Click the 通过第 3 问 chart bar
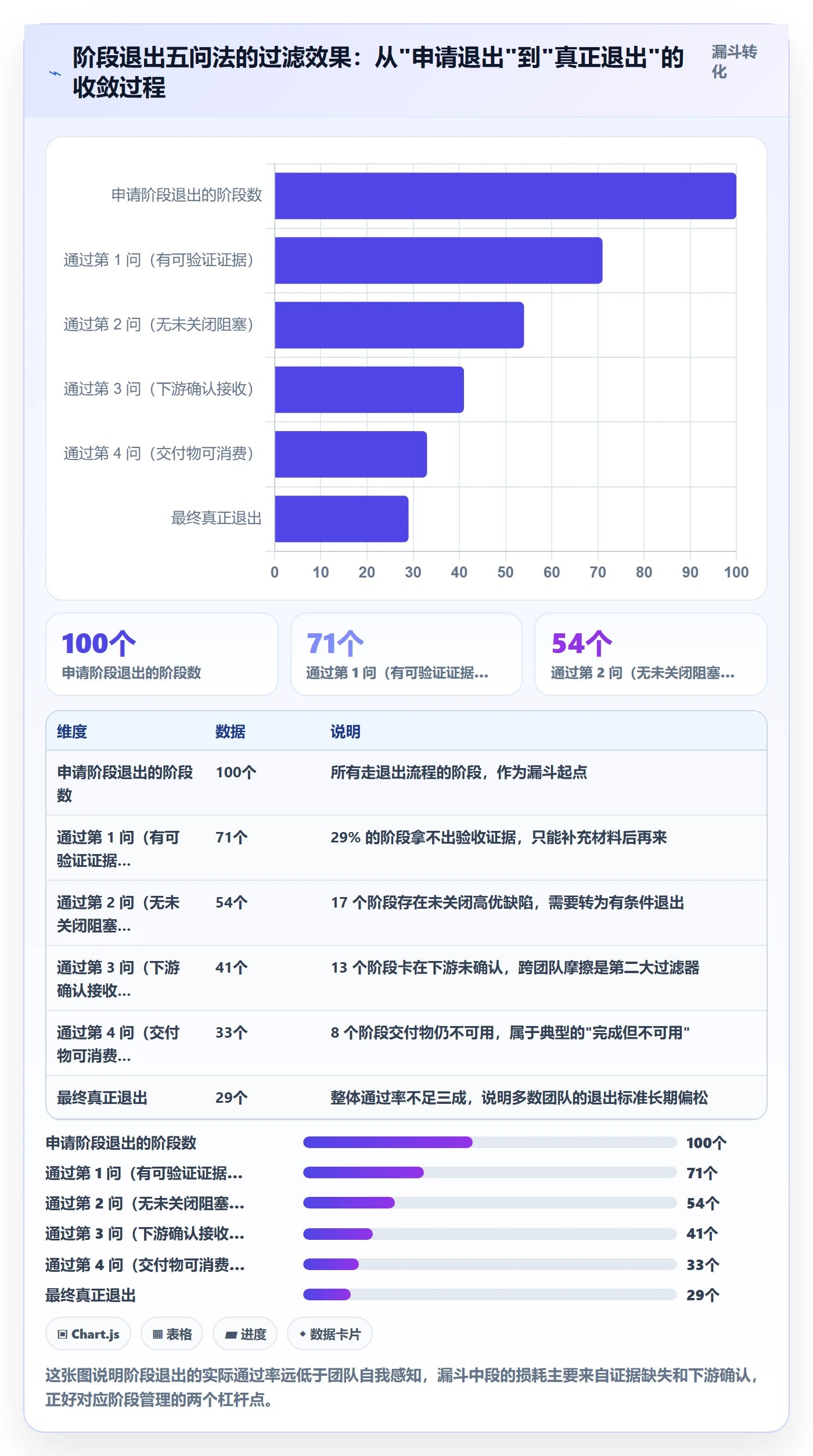813x1456 pixels. coord(369,389)
